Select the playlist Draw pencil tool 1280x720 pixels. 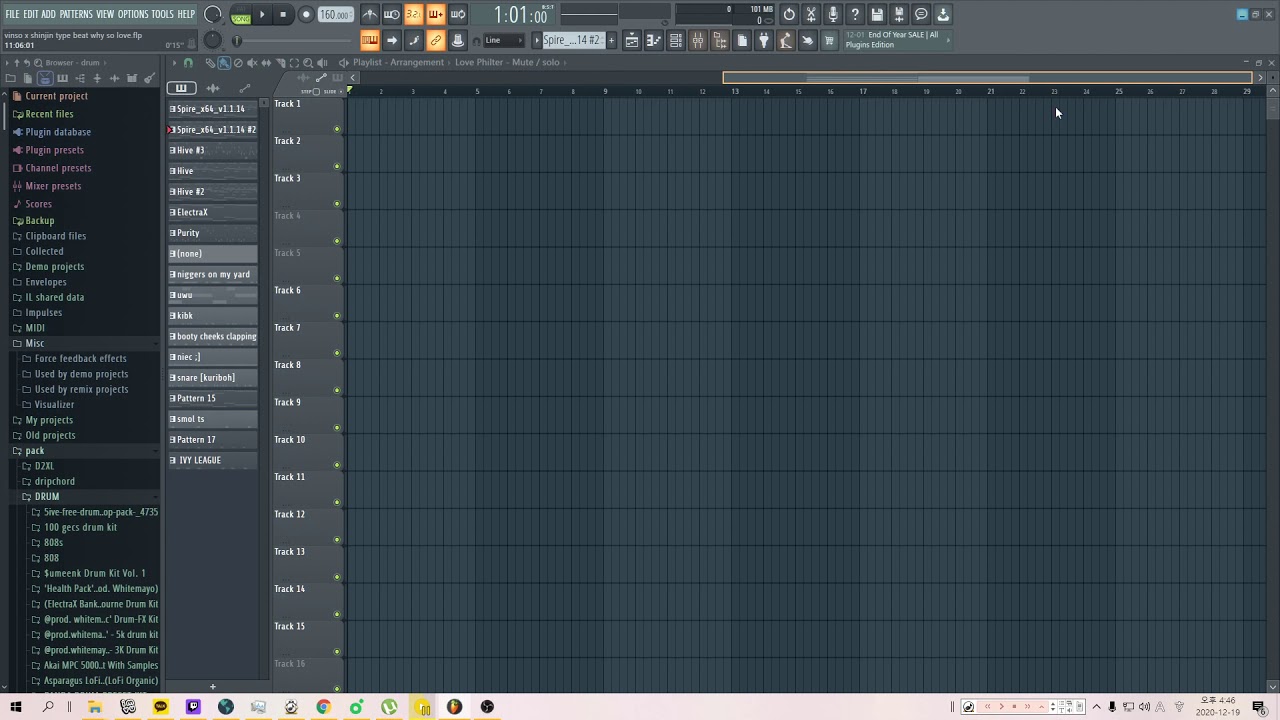click(x=210, y=62)
